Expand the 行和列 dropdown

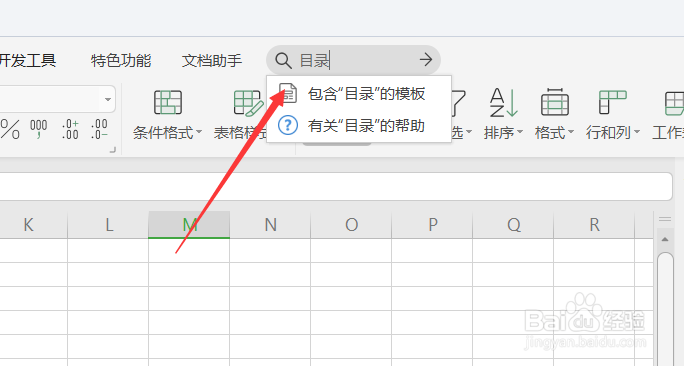(636, 132)
